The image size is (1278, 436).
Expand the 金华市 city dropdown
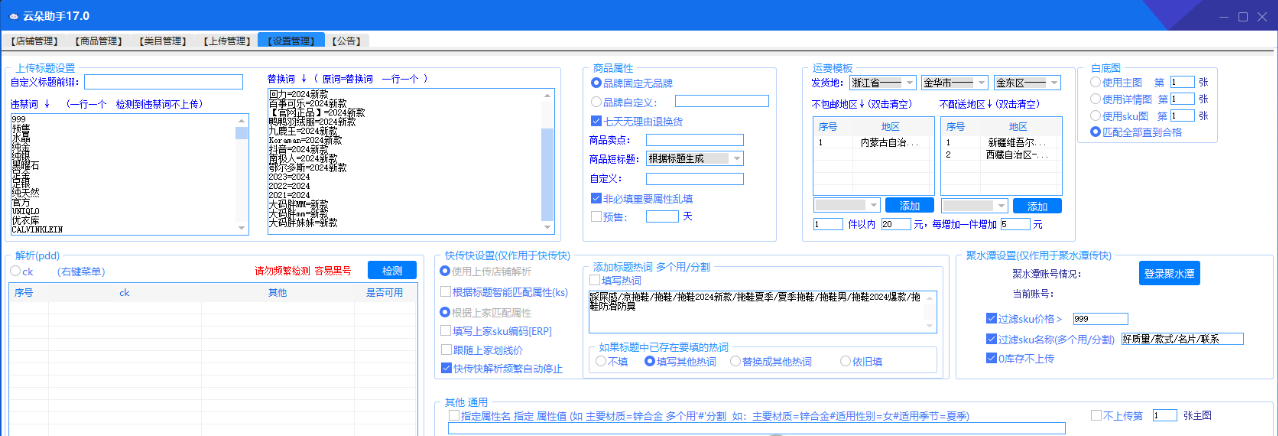tap(980, 82)
